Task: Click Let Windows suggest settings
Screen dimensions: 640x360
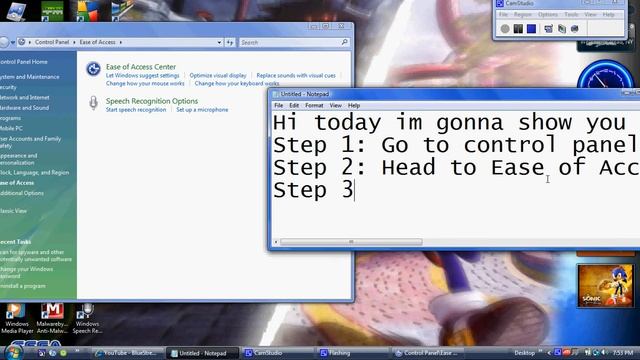Action: pyautogui.click(x=142, y=76)
